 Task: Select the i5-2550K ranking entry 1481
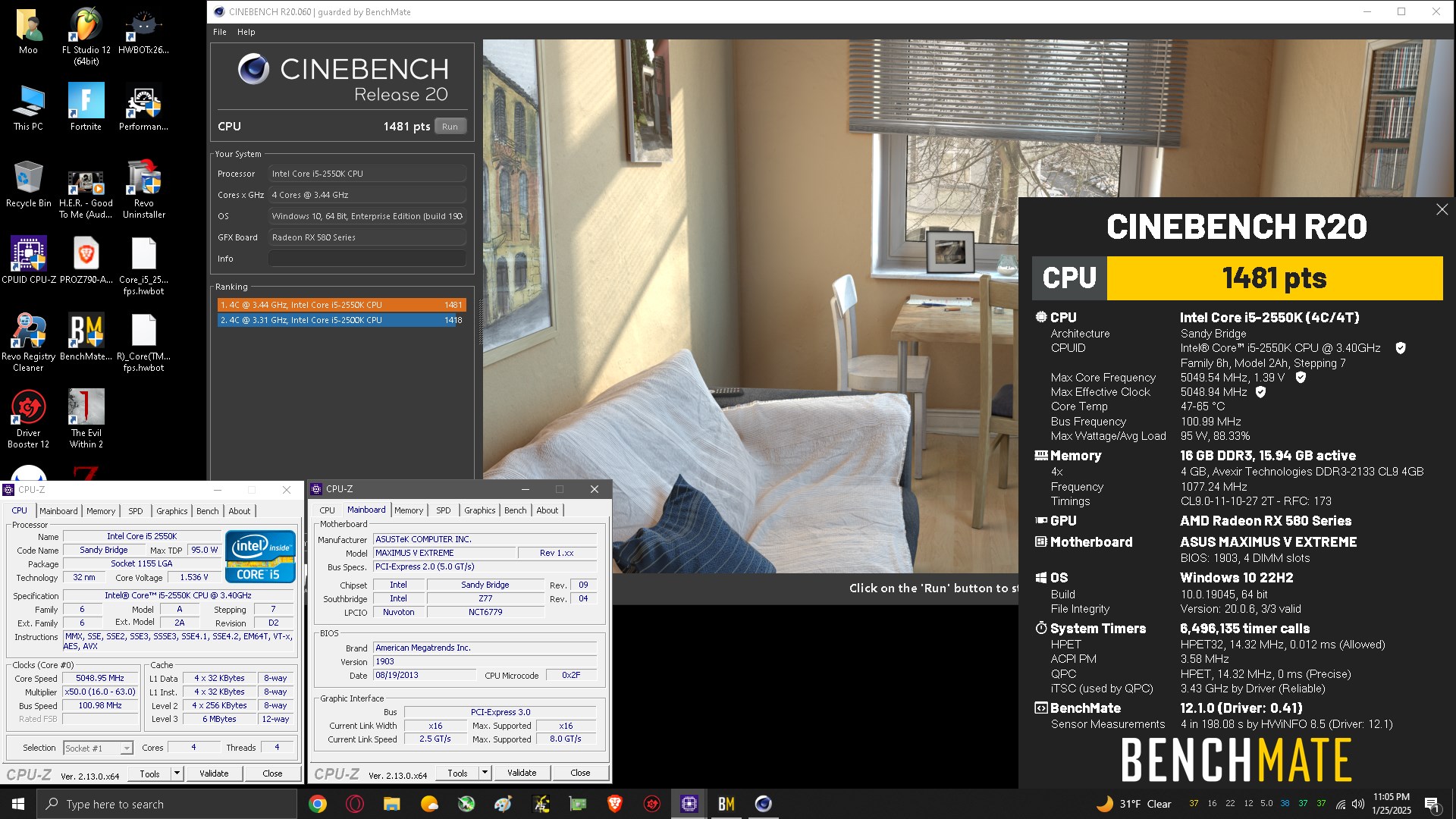(x=341, y=305)
